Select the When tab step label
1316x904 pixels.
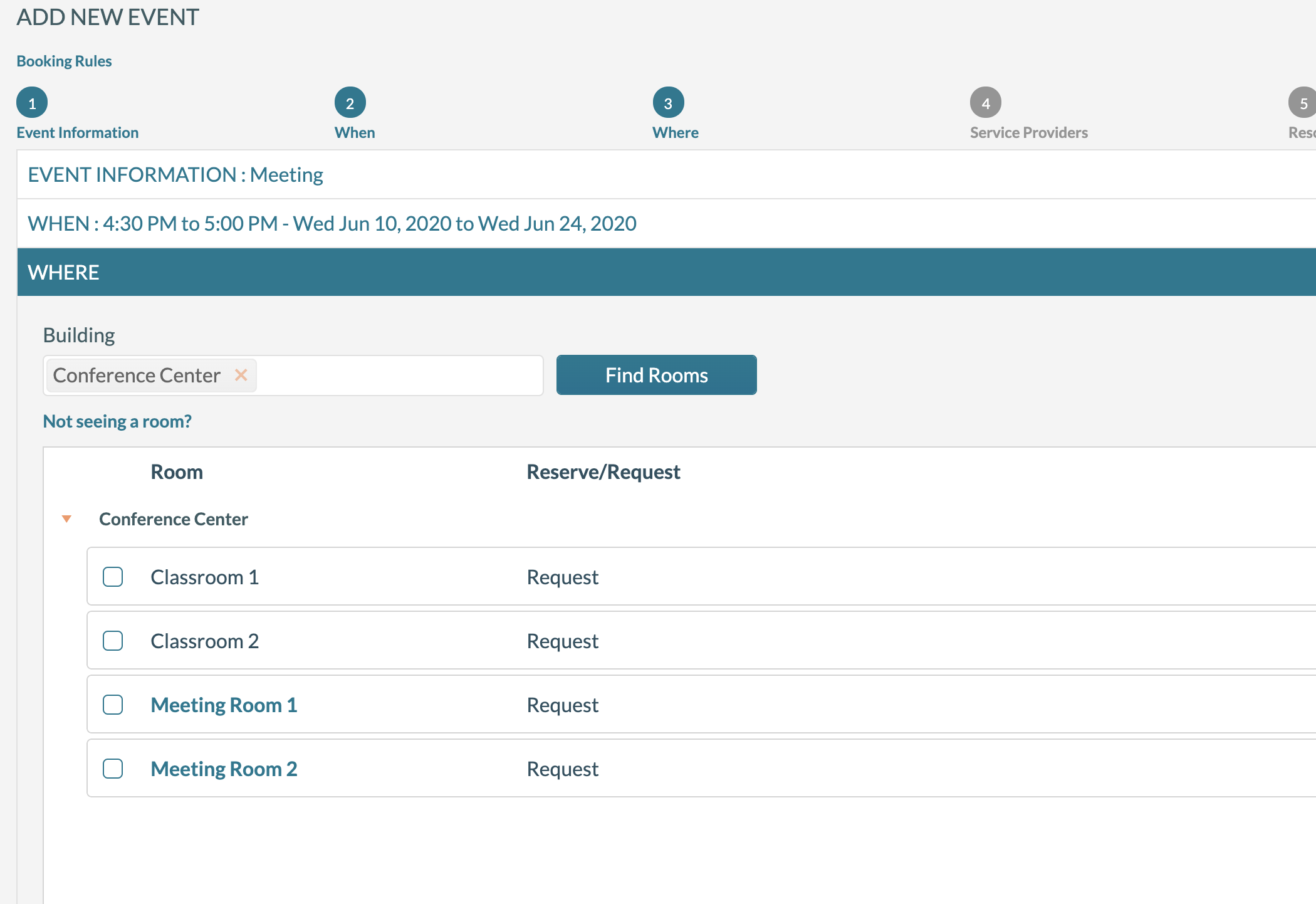coord(353,131)
